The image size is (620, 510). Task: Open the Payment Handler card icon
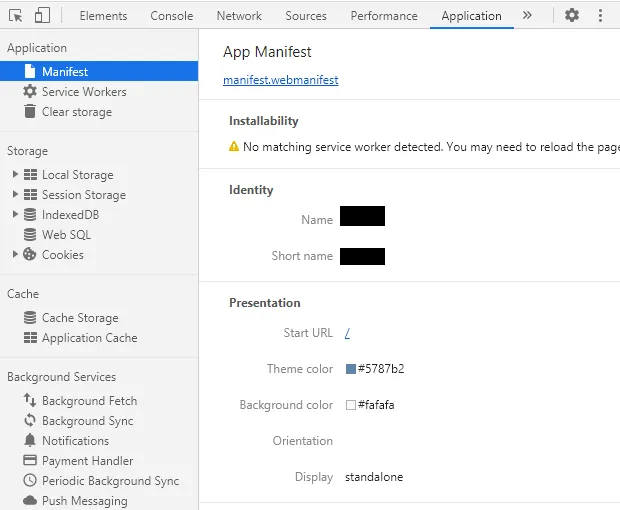(x=30, y=461)
